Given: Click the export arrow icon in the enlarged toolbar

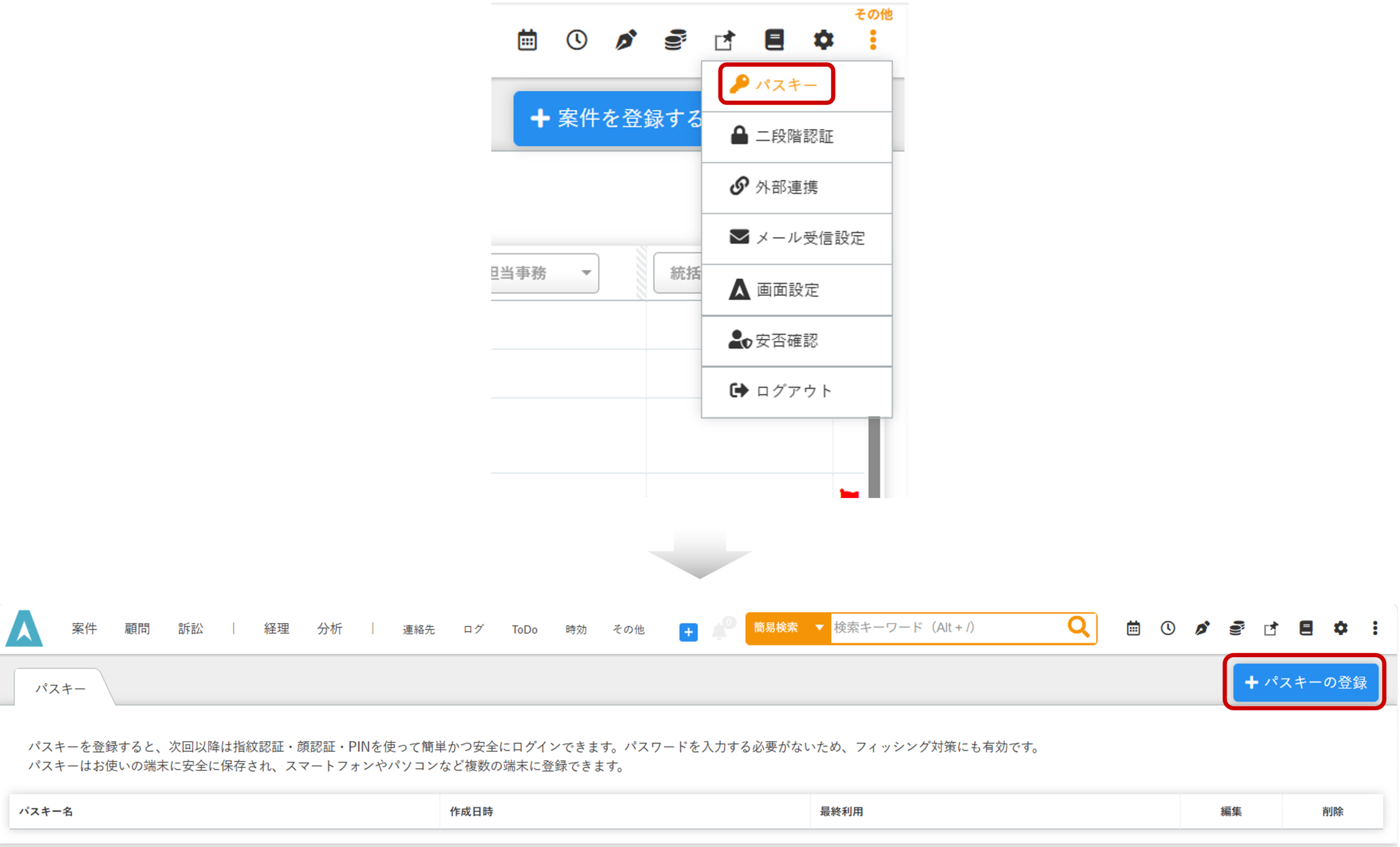Looking at the screenshot, I should click(725, 40).
